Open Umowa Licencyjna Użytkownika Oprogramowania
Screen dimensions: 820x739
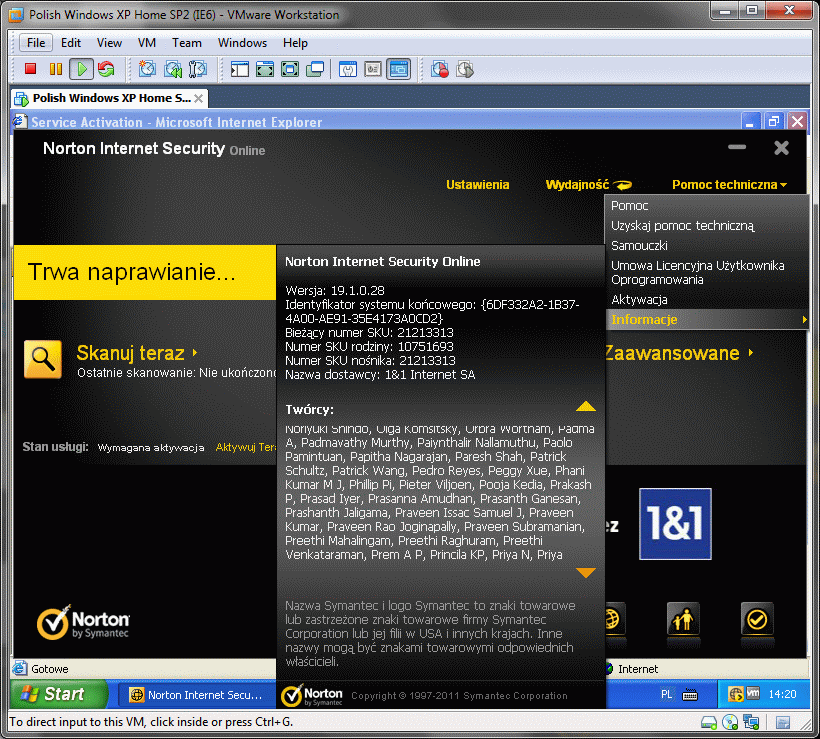point(698,272)
